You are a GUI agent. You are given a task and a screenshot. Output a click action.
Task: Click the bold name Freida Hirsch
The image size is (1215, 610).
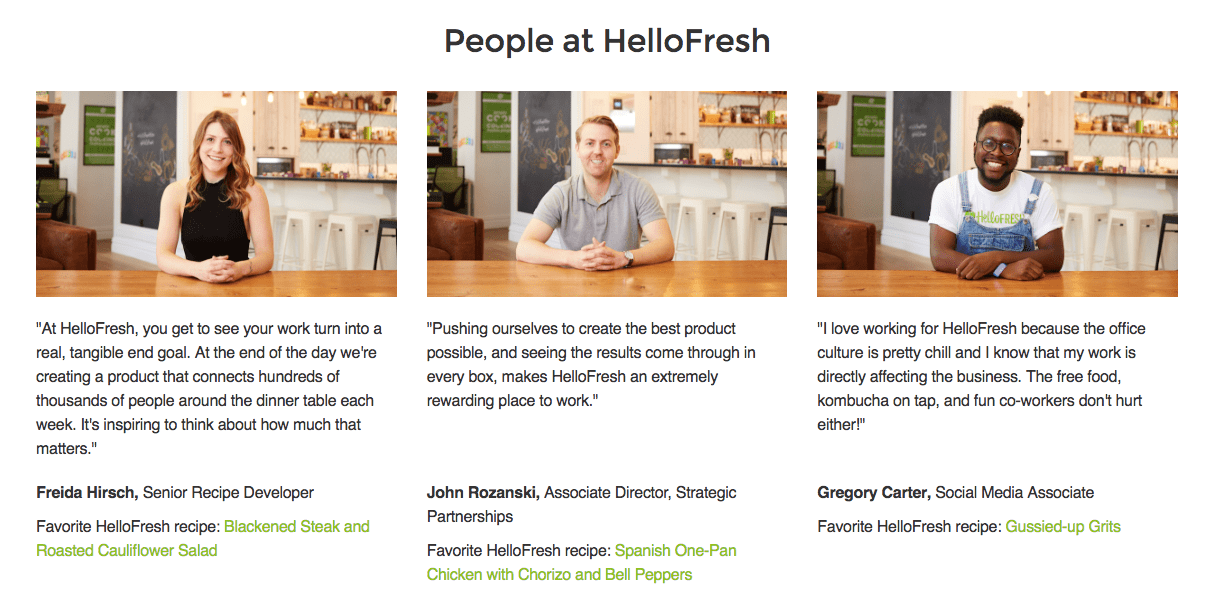[87, 492]
